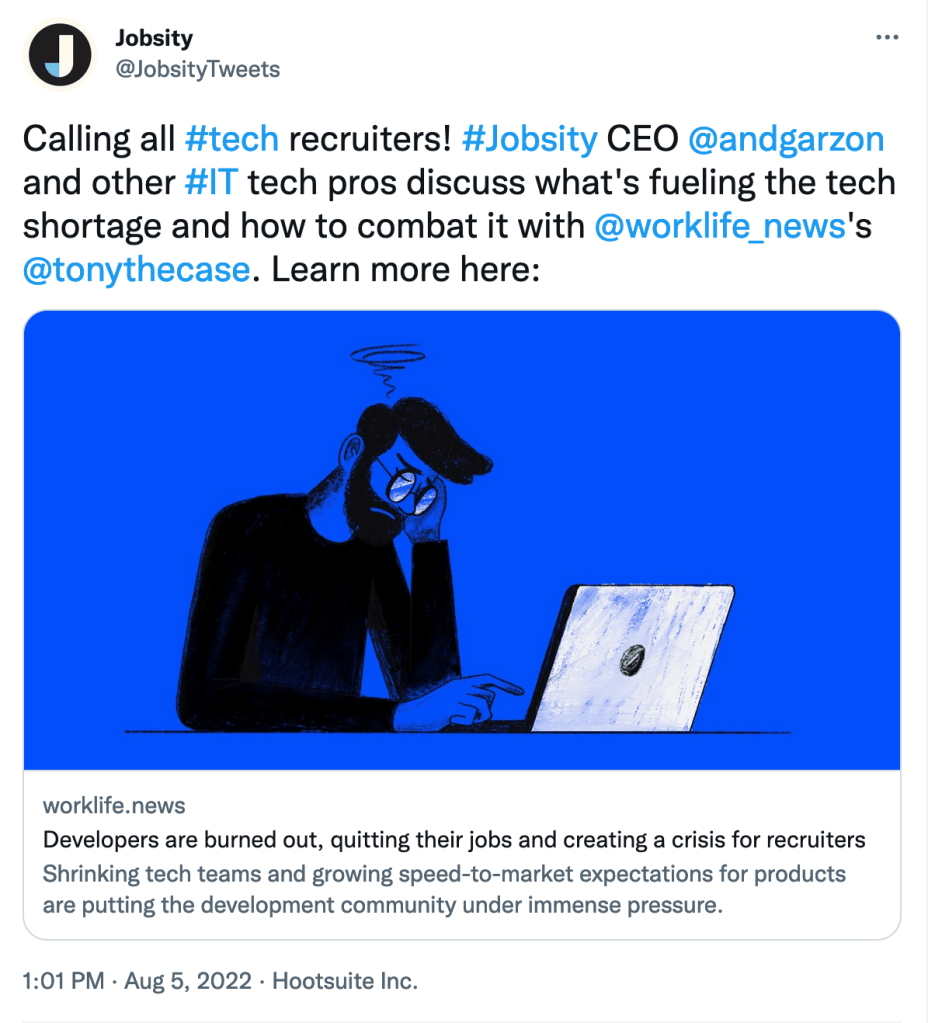Select the #IT hashtag
The height and width of the screenshot is (1023, 935).
point(210,182)
